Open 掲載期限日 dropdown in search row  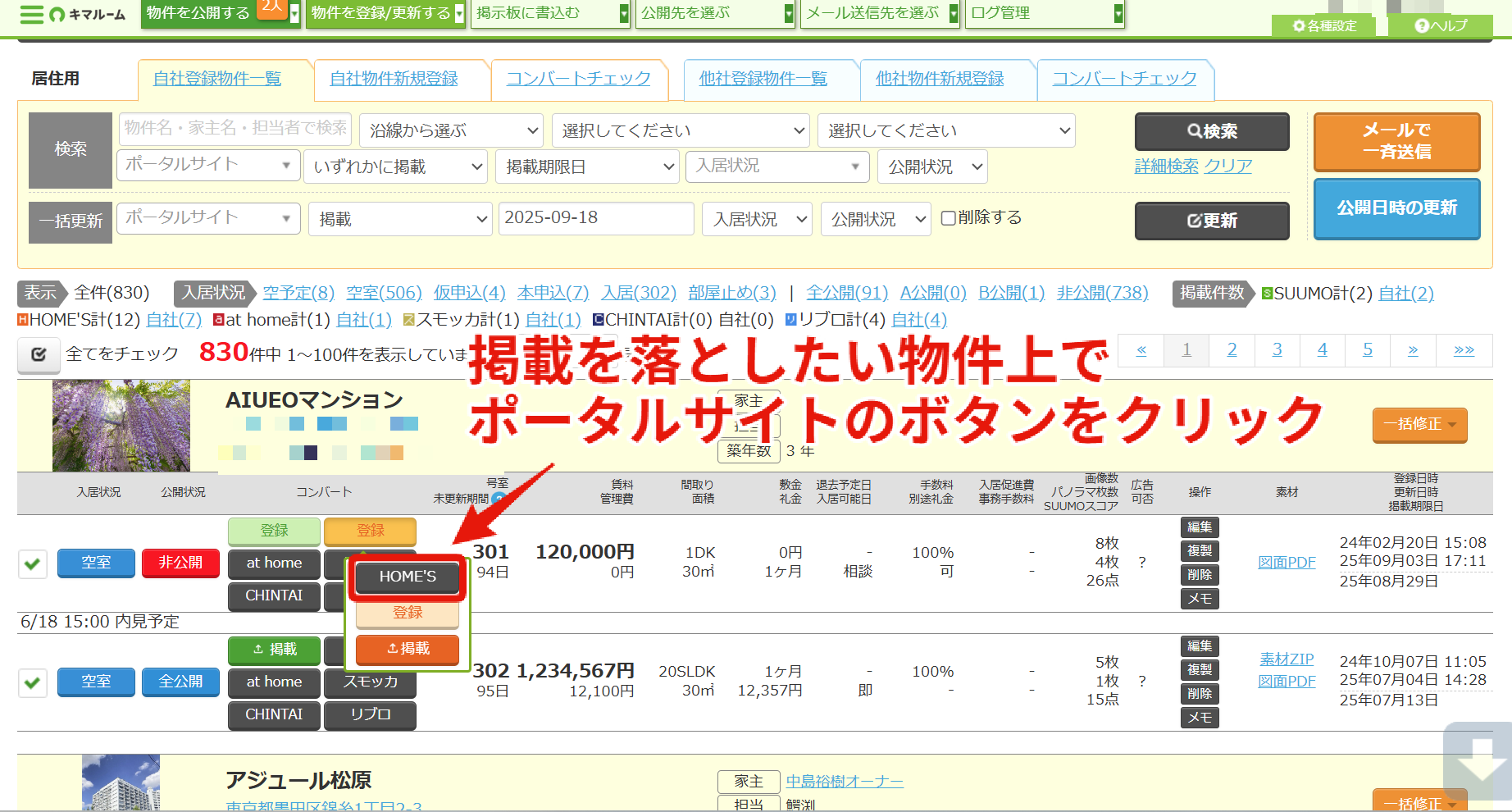tap(588, 167)
